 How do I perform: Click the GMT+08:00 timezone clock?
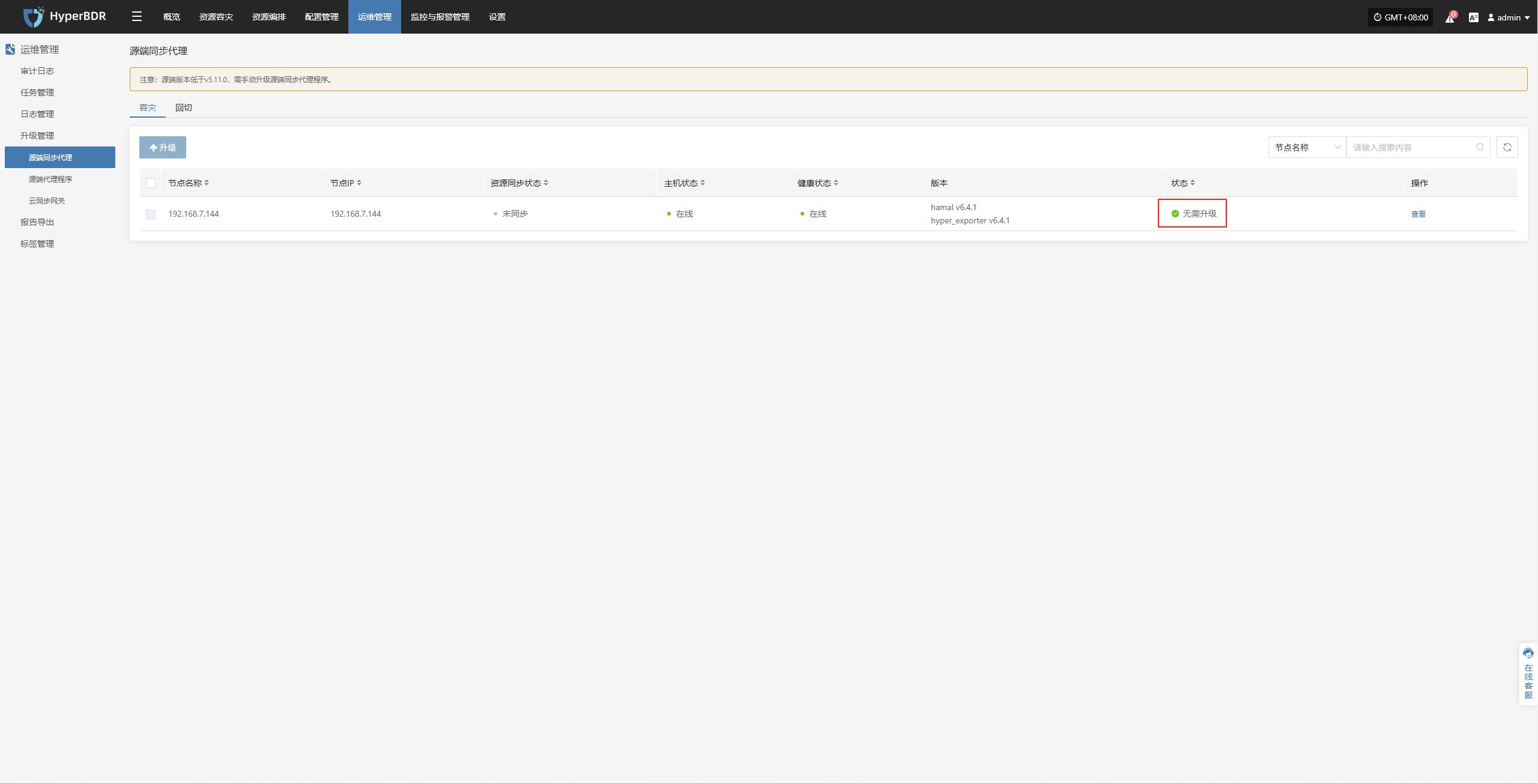1400,17
